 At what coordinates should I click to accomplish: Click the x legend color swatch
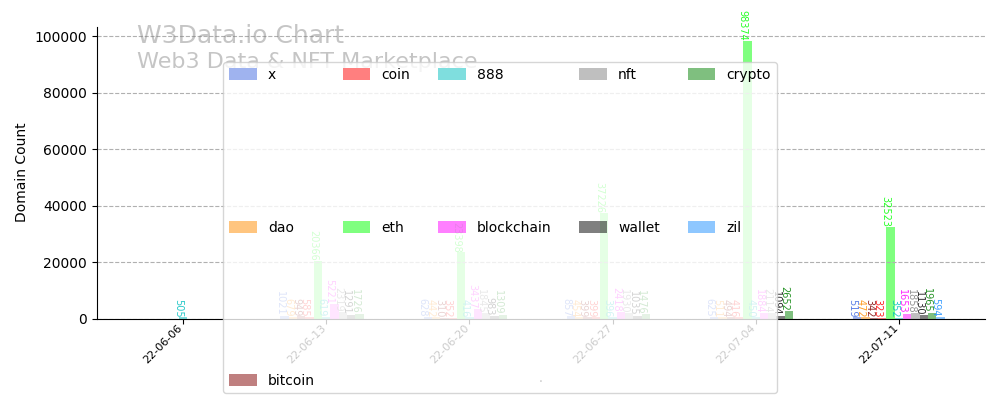coord(243,74)
